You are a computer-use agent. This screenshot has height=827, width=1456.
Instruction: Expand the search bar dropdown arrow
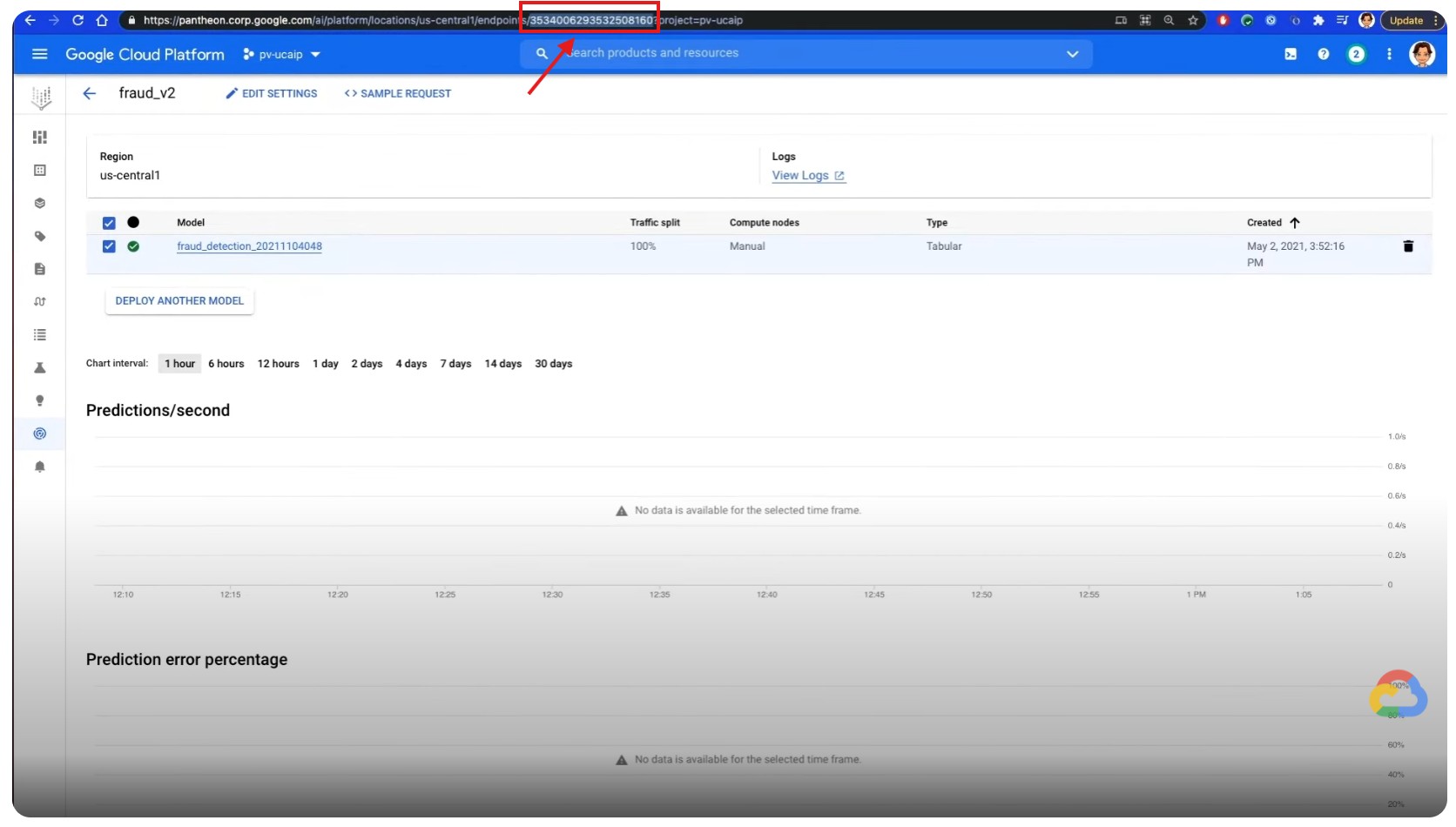coord(1072,54)
